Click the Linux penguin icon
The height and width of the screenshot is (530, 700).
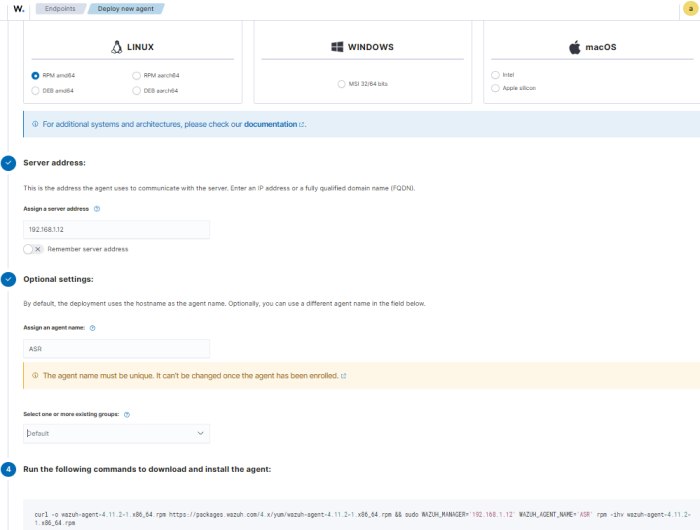pyautogui.click(x=117, y=47)
